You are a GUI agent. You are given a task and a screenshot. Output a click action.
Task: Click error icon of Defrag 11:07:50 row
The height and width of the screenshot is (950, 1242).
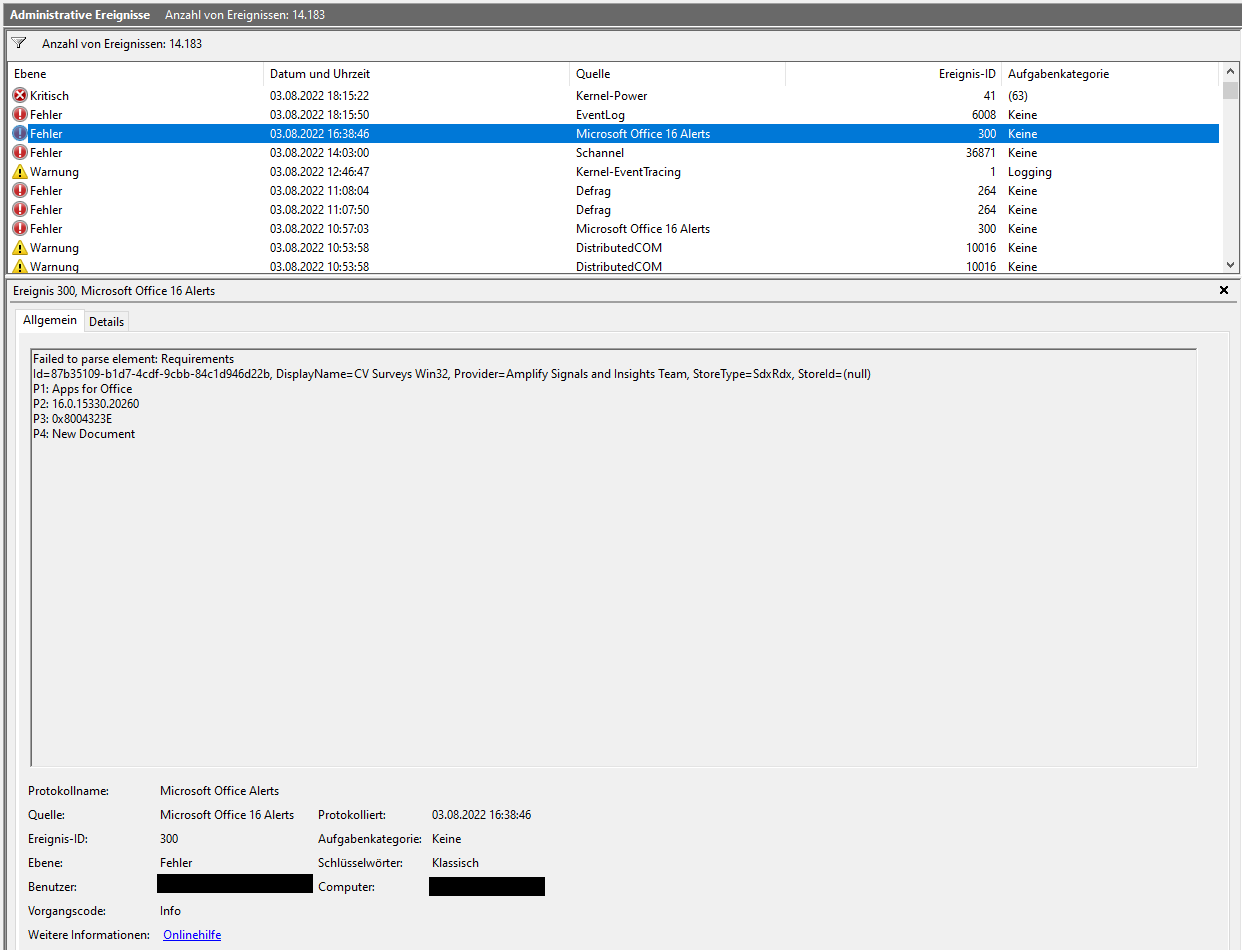(20, 210)
